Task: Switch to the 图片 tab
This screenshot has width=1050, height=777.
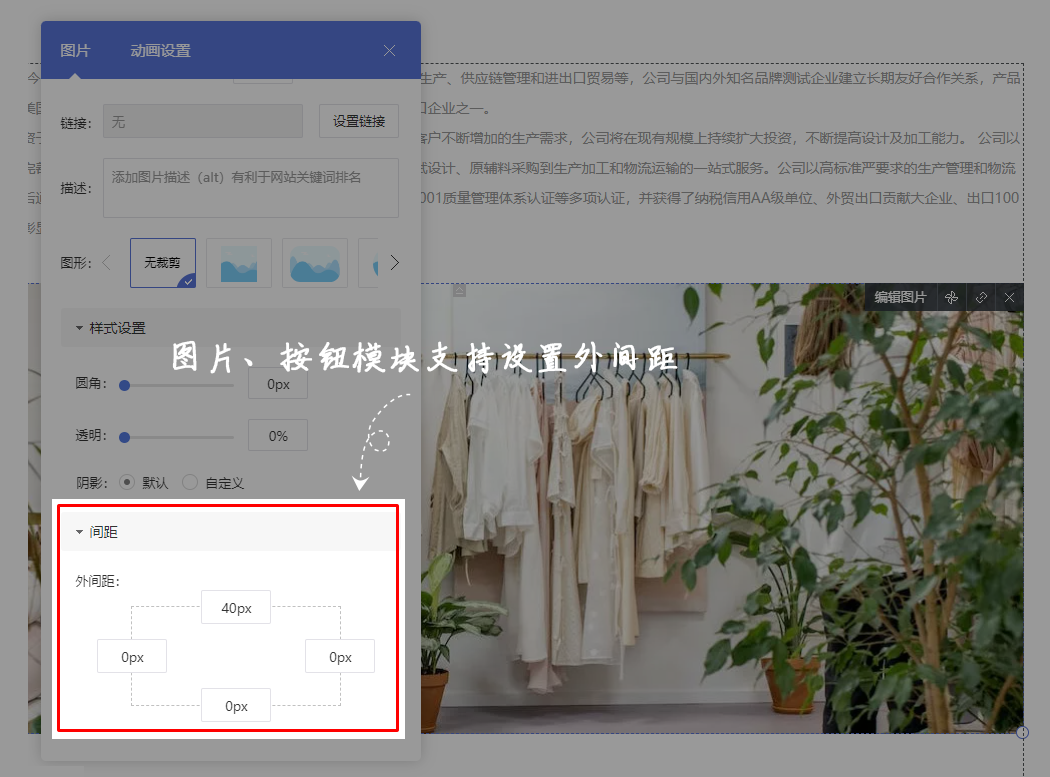Action: click(x=75, y=50)
